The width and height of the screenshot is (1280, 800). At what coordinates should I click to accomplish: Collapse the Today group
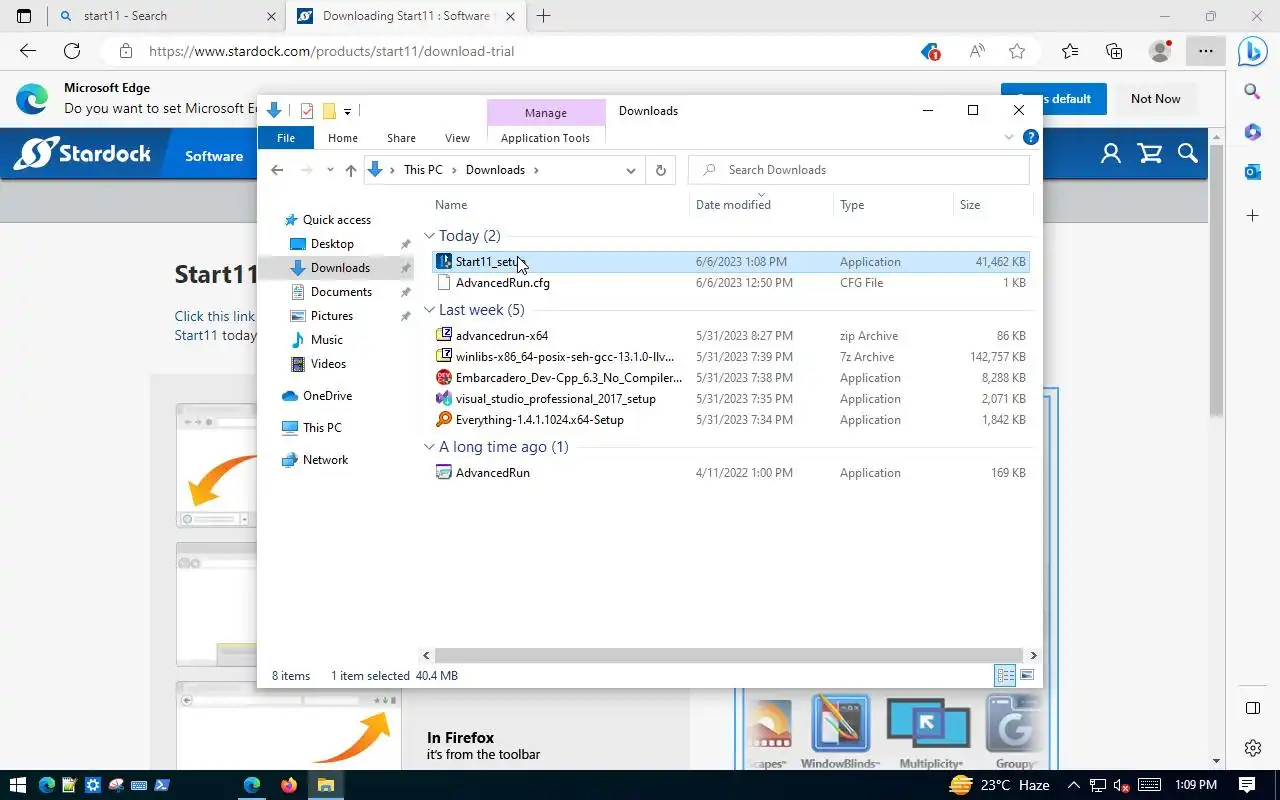pos(429,236)
